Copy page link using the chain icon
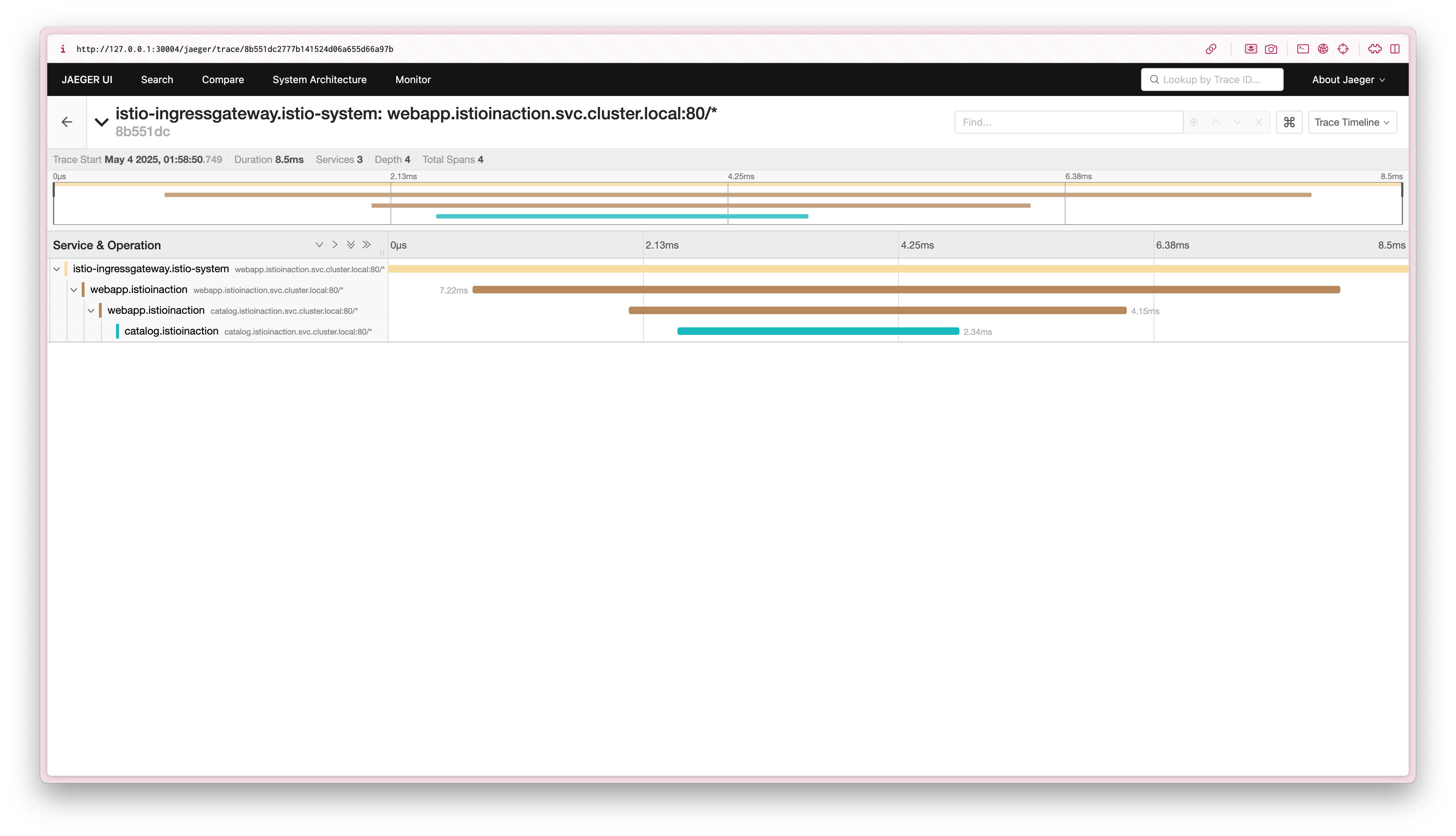1456x836 pixels. pyautogui.click(x=1211, y=49)
